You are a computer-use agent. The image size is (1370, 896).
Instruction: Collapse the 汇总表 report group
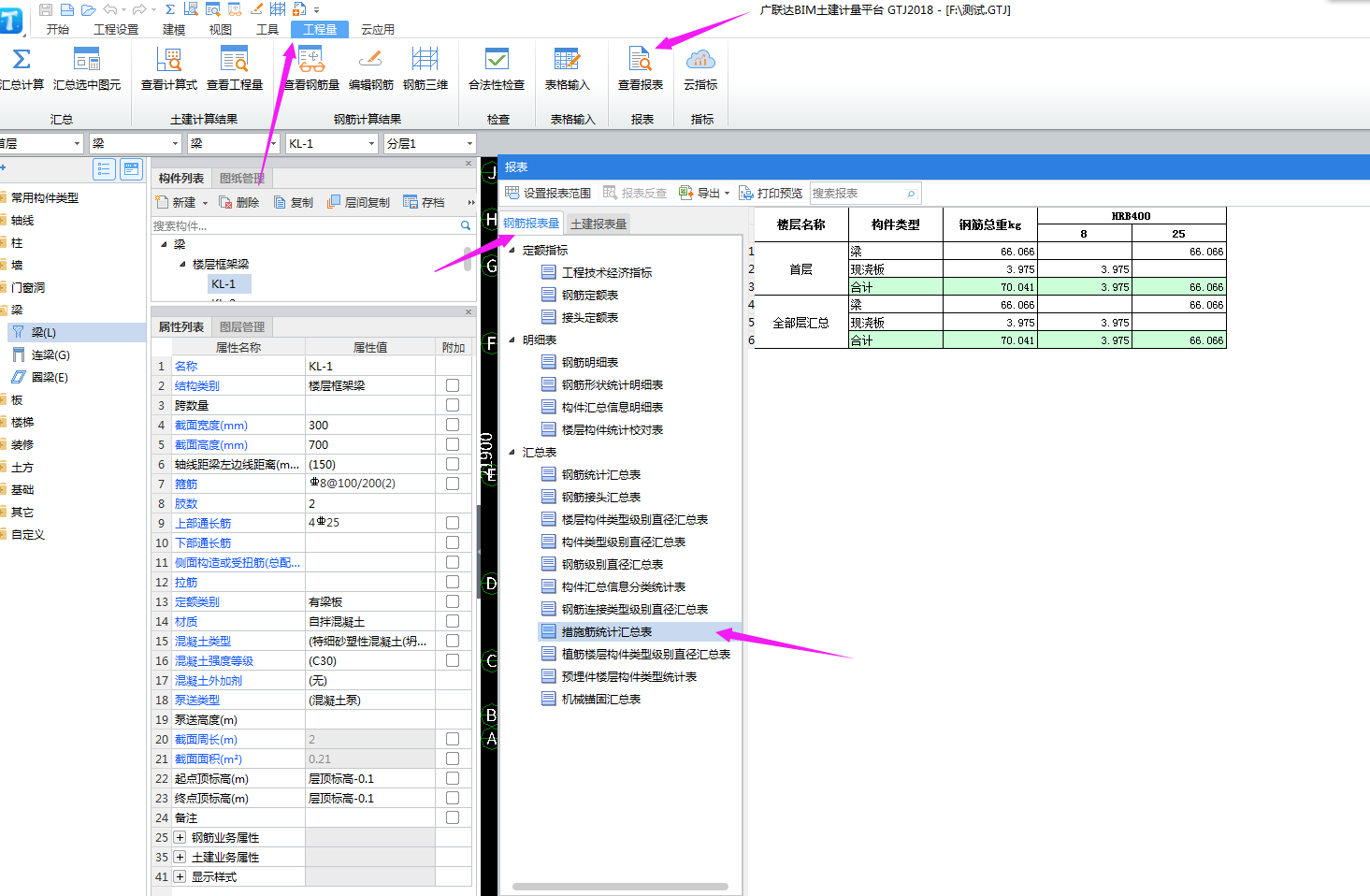(512, 452)
